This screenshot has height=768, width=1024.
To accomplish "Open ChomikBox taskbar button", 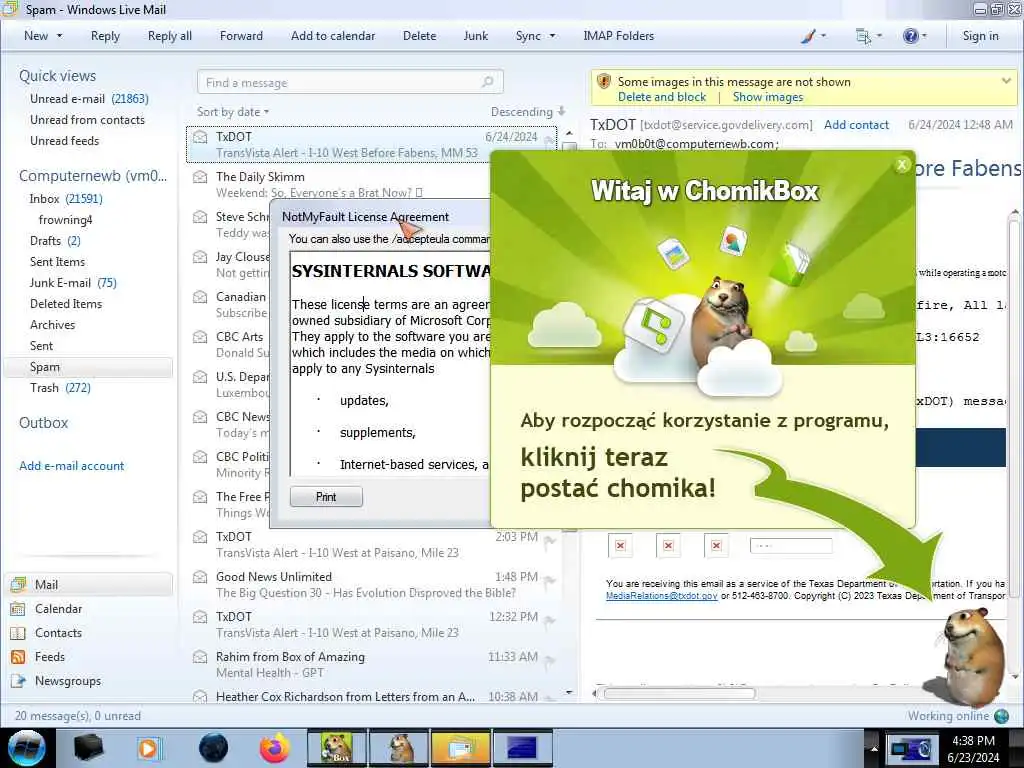I will pos(336,748).
